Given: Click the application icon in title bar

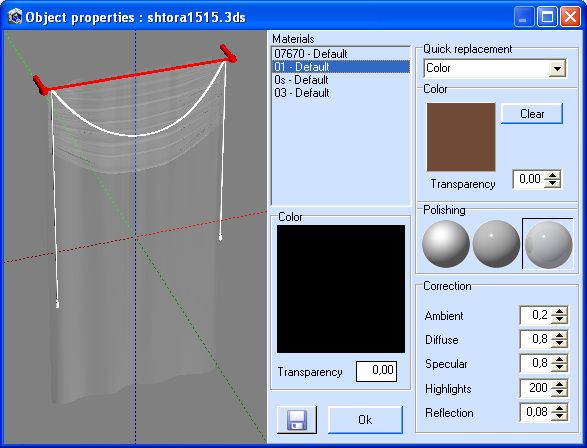Looking at the screenshot, I should click(15, 17).
